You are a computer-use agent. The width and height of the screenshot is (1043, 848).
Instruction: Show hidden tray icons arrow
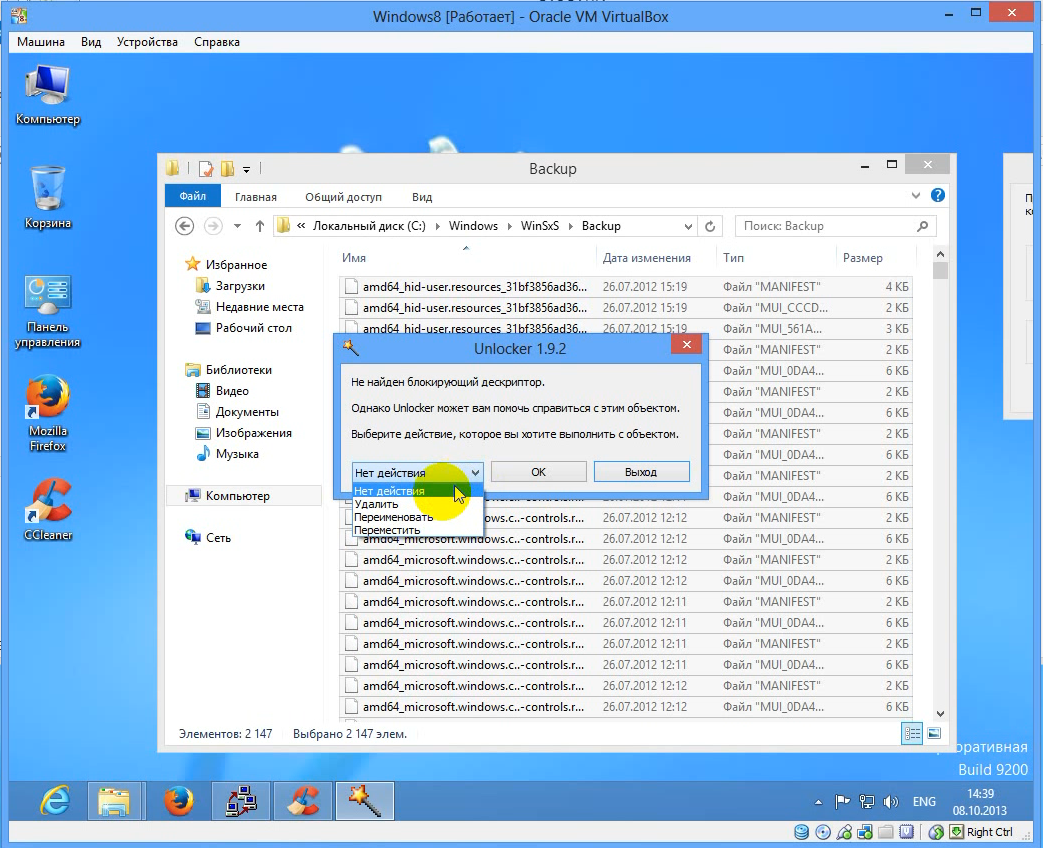click(x=818, y=802)
